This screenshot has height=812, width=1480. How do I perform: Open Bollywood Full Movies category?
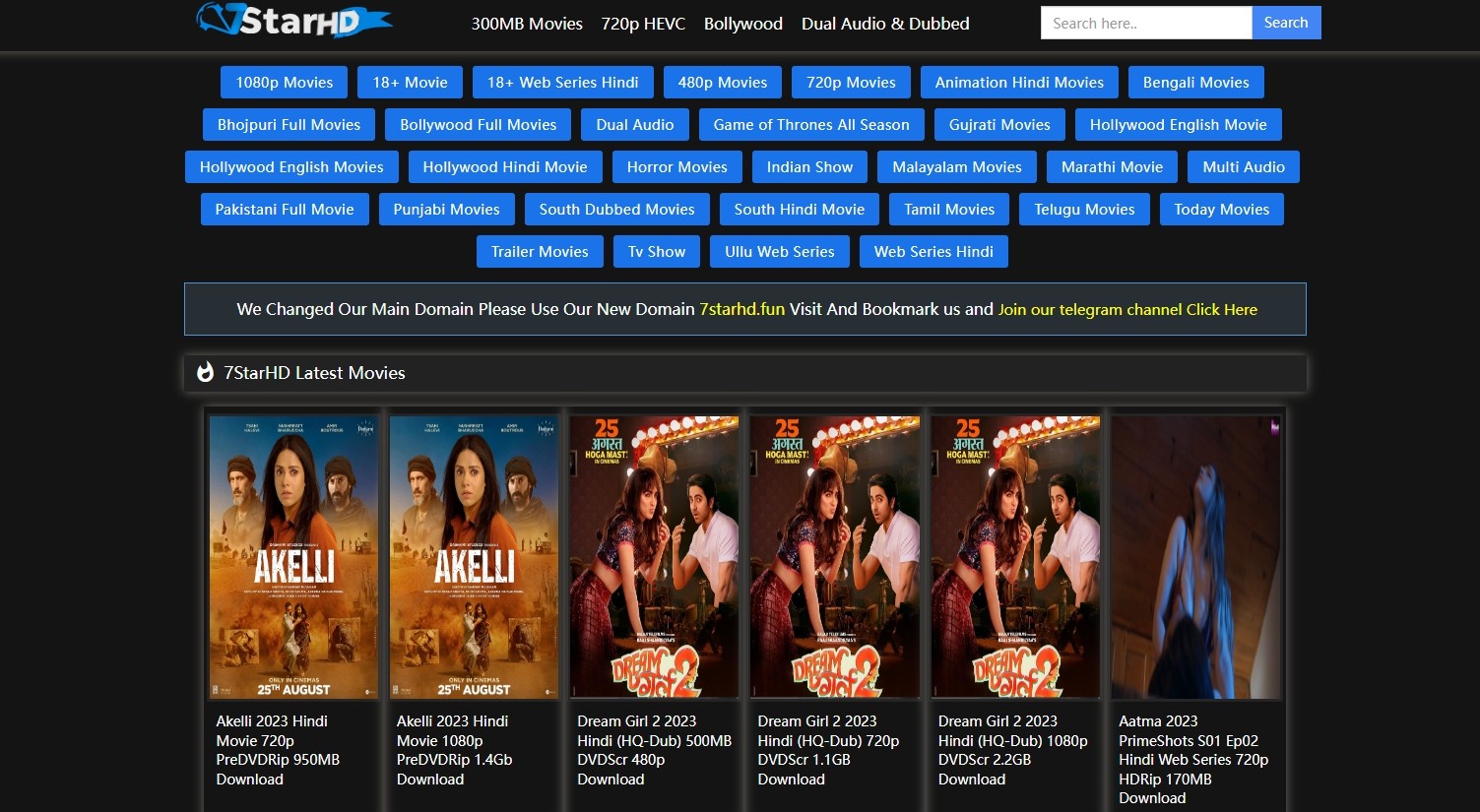click(479, 125)
